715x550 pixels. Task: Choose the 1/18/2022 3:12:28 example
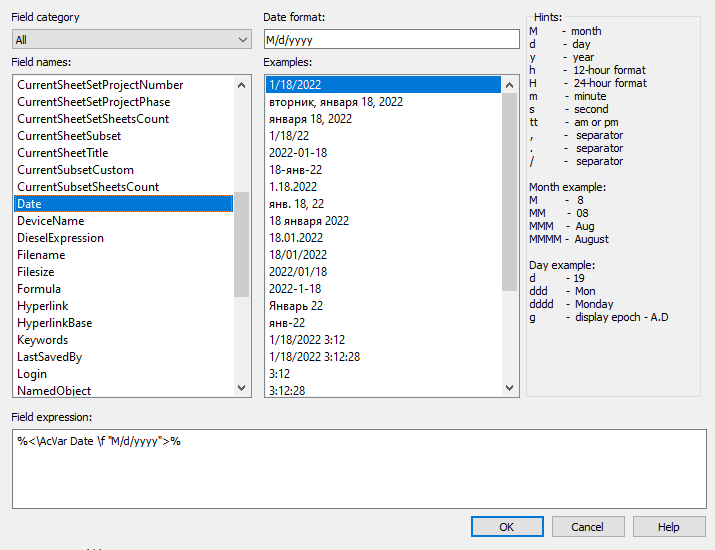coord(314,357)
